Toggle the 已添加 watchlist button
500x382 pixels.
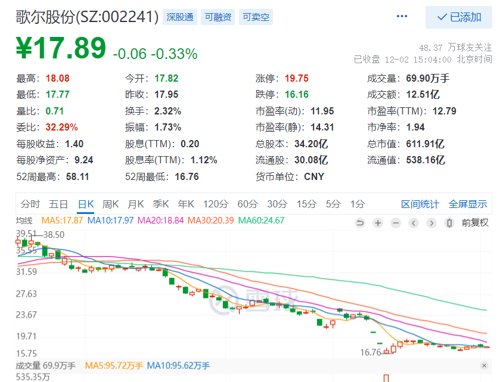pyautogui.click(x=459, y=17)
